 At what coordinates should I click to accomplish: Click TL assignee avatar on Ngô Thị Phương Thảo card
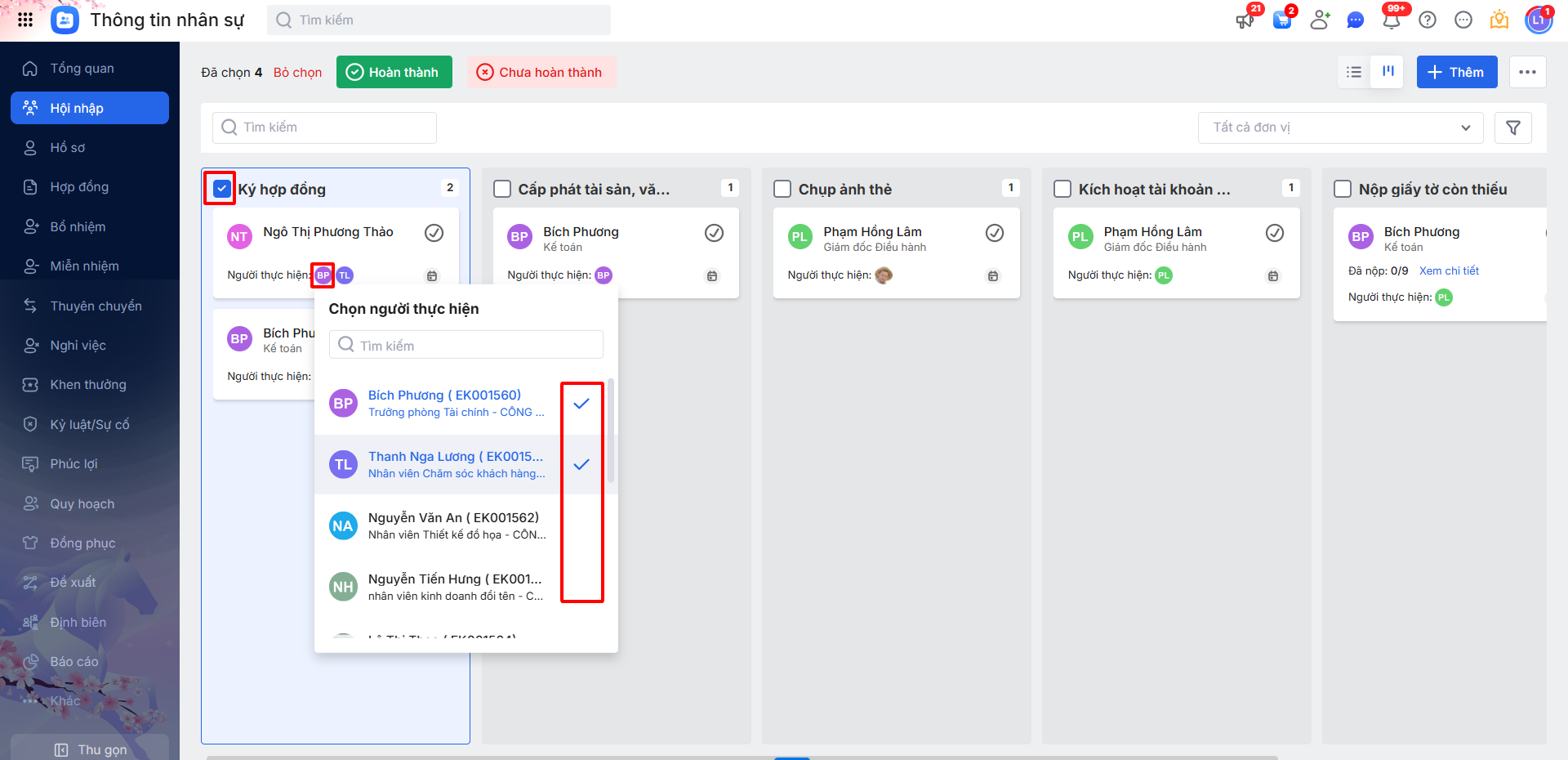(345, 275)
